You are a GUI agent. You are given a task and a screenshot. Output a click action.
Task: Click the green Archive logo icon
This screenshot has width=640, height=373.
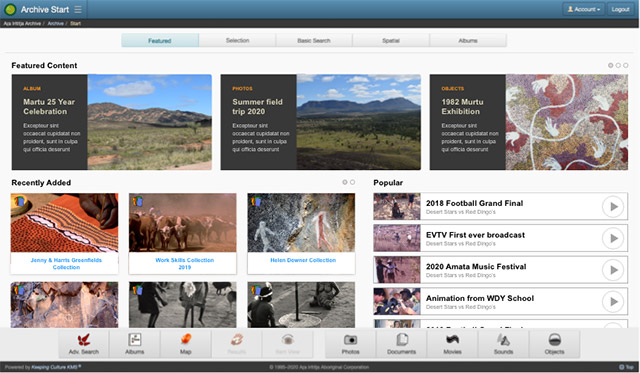coord(10,9)
